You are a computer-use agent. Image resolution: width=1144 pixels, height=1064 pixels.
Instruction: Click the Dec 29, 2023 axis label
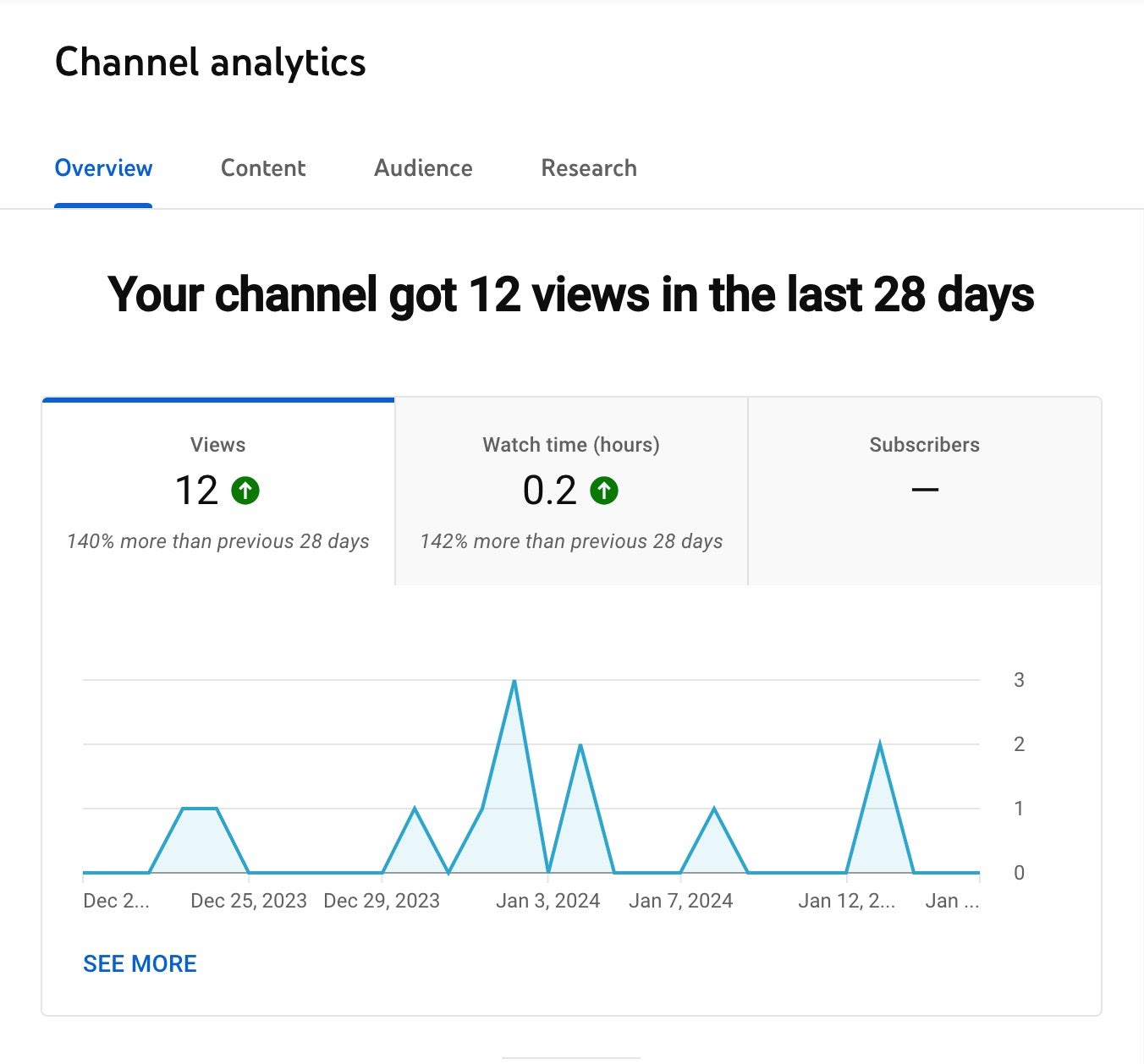click(x=382, y=901)
